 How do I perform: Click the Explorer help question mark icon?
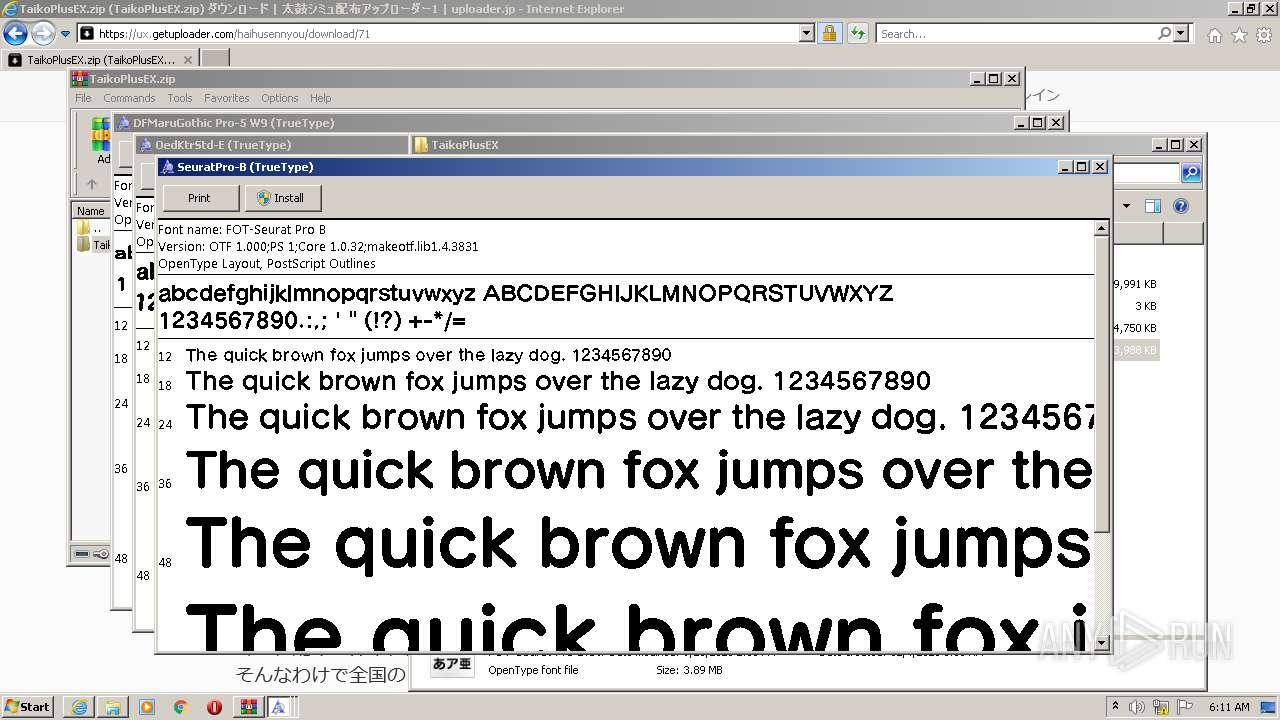1181,207
